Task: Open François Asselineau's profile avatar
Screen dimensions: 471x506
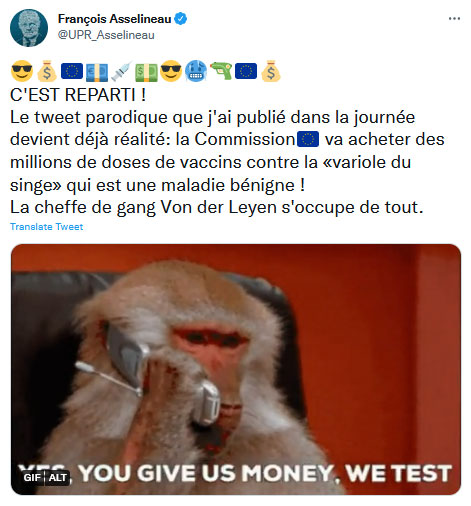Action: 29,28
